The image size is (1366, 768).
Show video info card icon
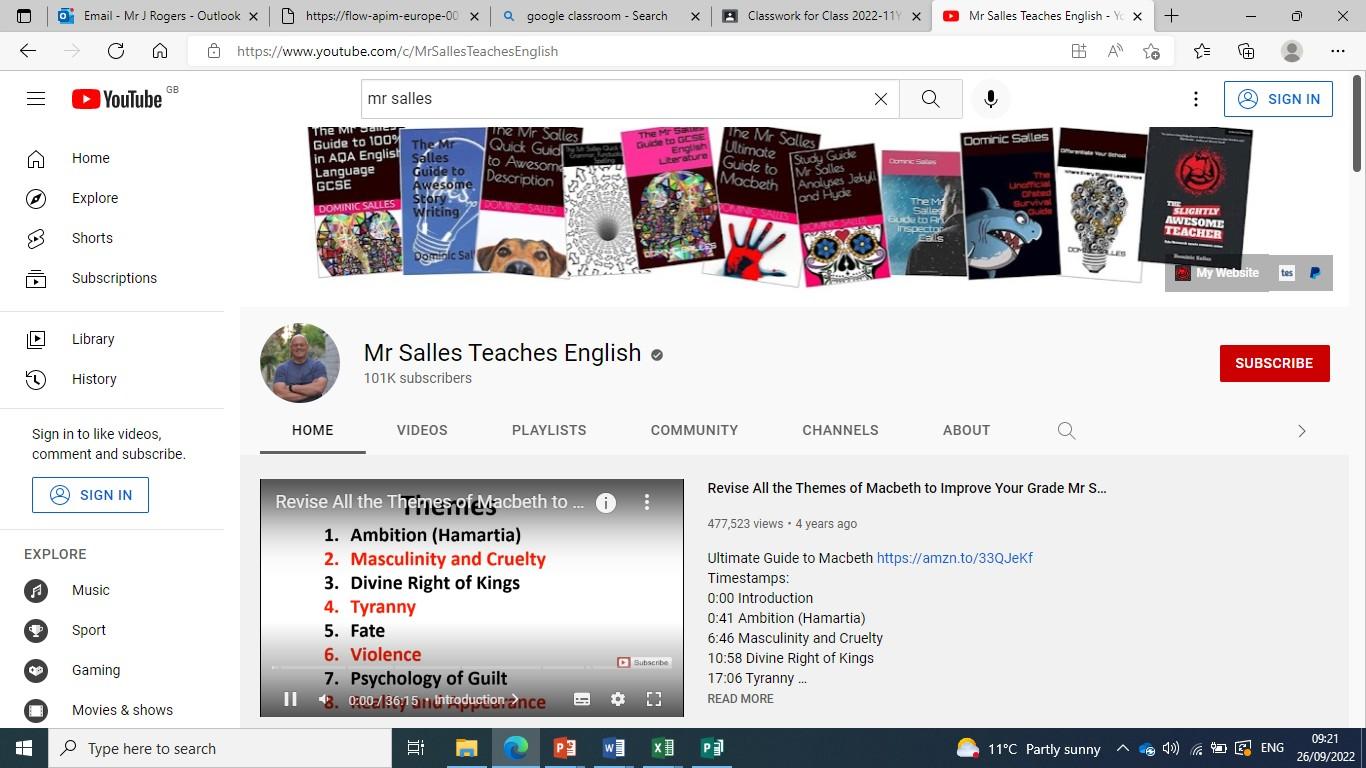pos(606,503)
